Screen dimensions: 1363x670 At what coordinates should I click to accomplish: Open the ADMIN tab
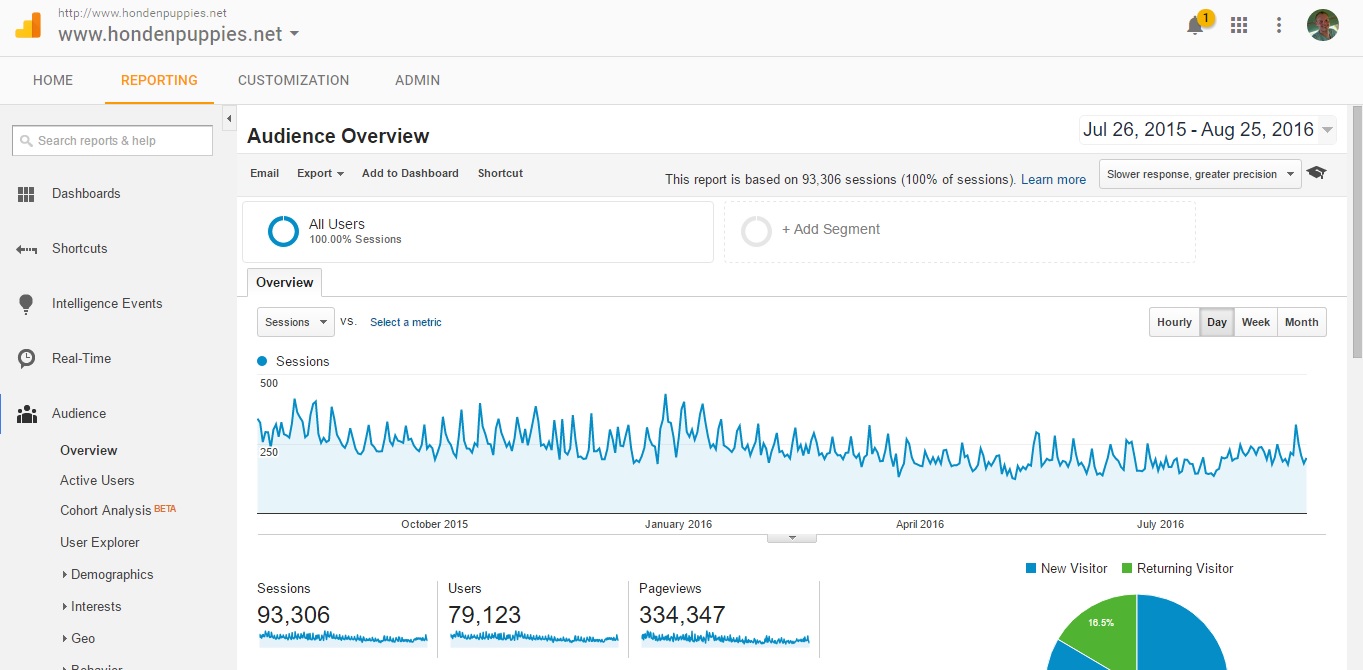[417, 80]
